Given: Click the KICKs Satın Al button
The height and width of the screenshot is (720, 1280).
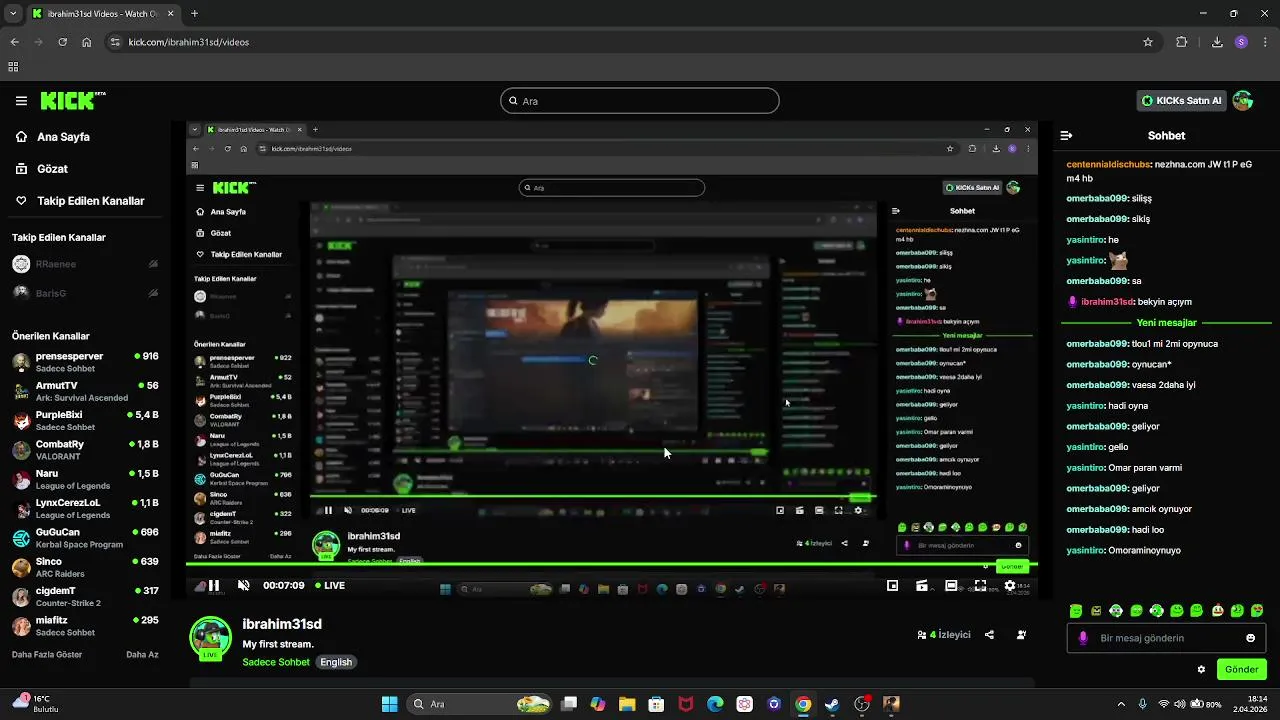Looking at the screenshot, I should tap(1182, 101).
